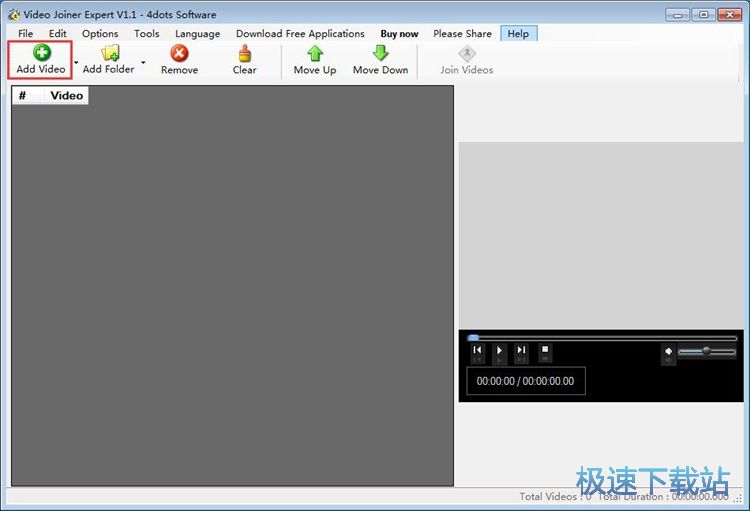Open the Language menu
The width and height of the screenshot is (750, 511).
pyautogui.click(x=197, y=33)
